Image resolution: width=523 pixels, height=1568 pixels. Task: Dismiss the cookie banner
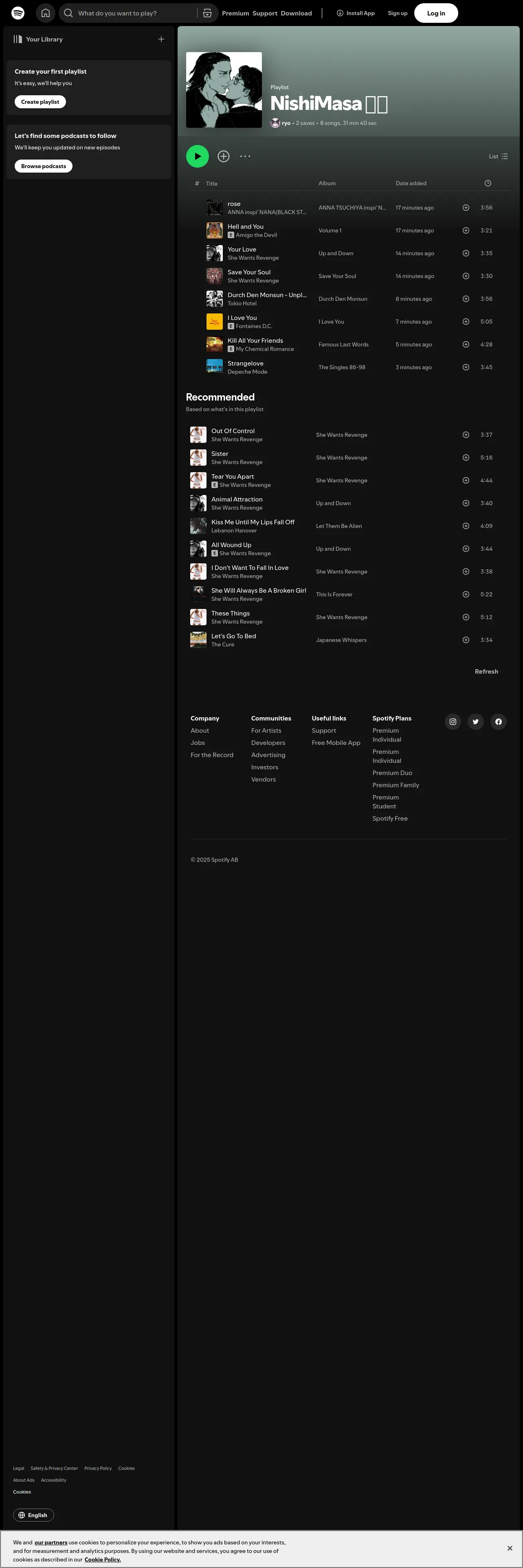click(x=510, y=1548)
